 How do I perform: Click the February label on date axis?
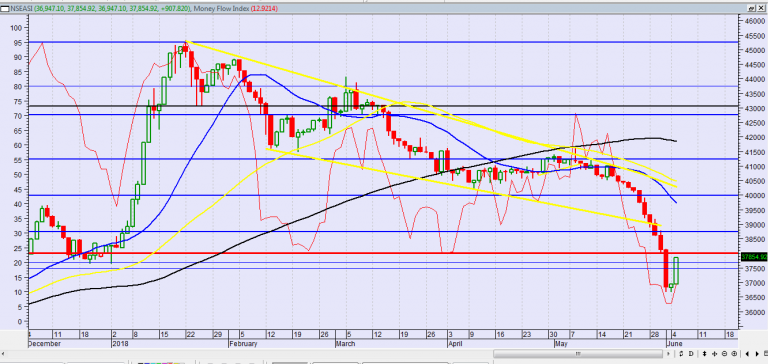(x=243, y=343)
